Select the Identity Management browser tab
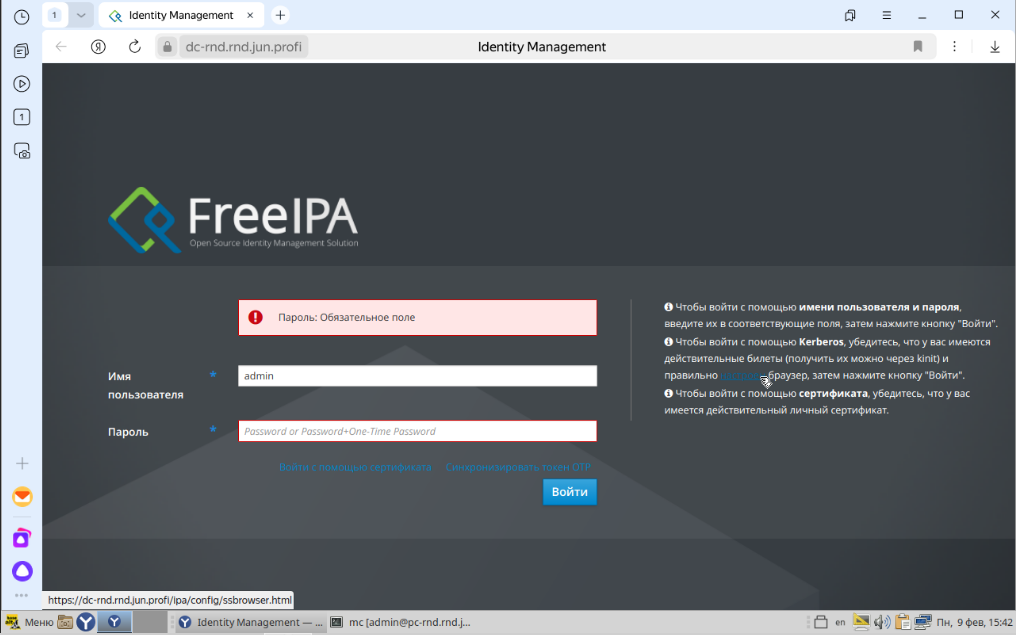Image resolution: width=1016 pixels, height=635 pixels. tap(180, 15)
